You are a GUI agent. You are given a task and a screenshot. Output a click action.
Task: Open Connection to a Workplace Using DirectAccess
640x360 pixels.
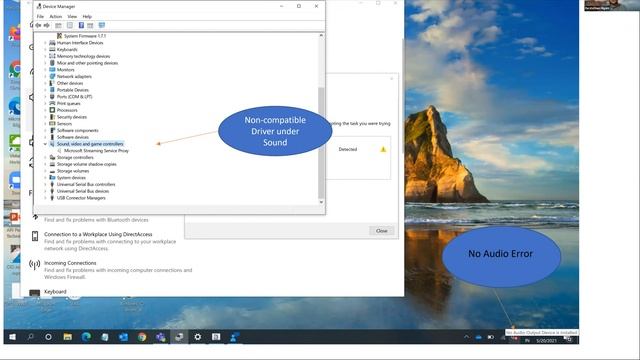pyautogui.click(x=98, y=234)
